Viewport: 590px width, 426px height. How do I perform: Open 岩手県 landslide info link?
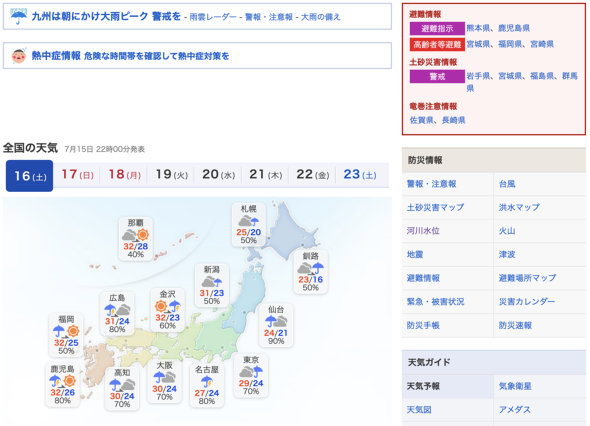click(478, 76)
